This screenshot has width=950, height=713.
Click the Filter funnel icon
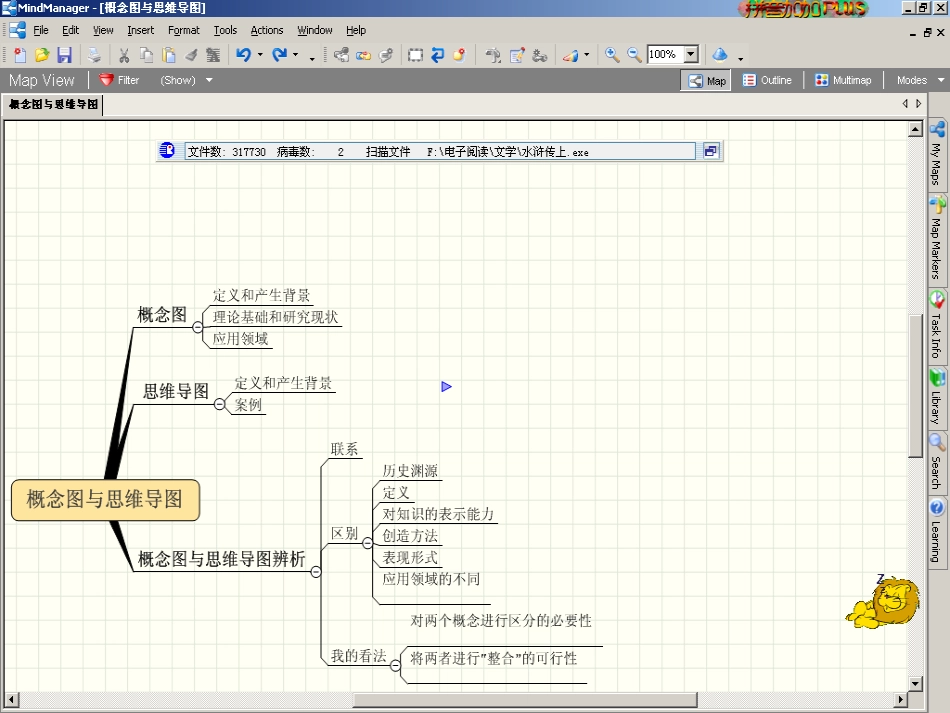(107, 80)
